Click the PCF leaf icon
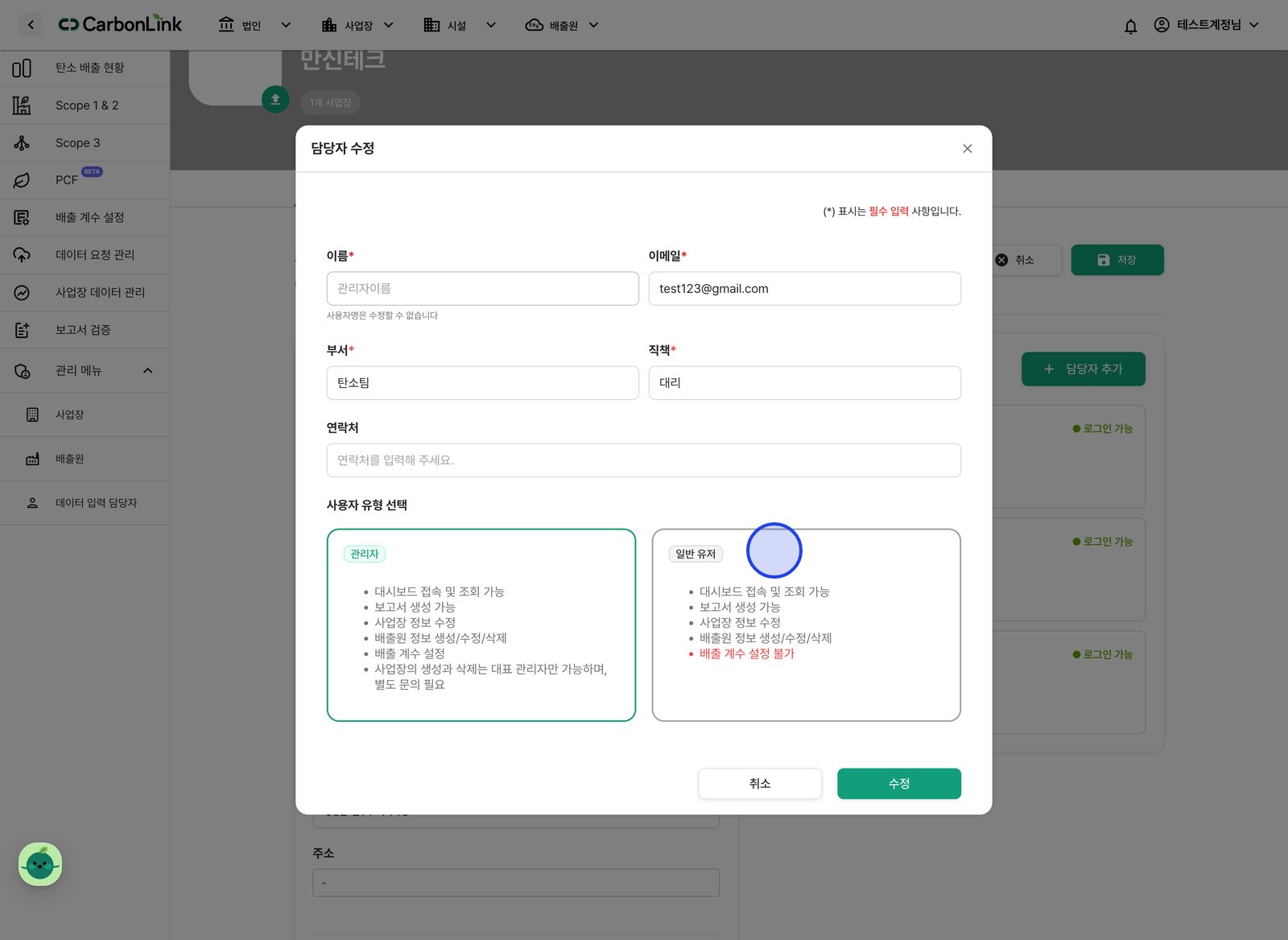 (22, 180)
